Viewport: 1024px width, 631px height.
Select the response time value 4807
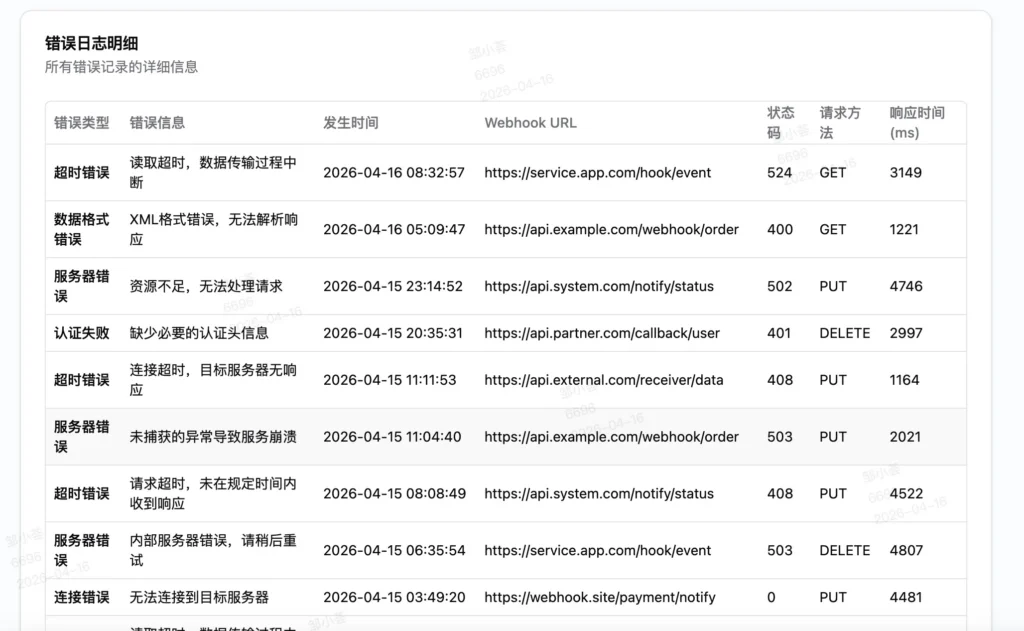coord(906,550)
